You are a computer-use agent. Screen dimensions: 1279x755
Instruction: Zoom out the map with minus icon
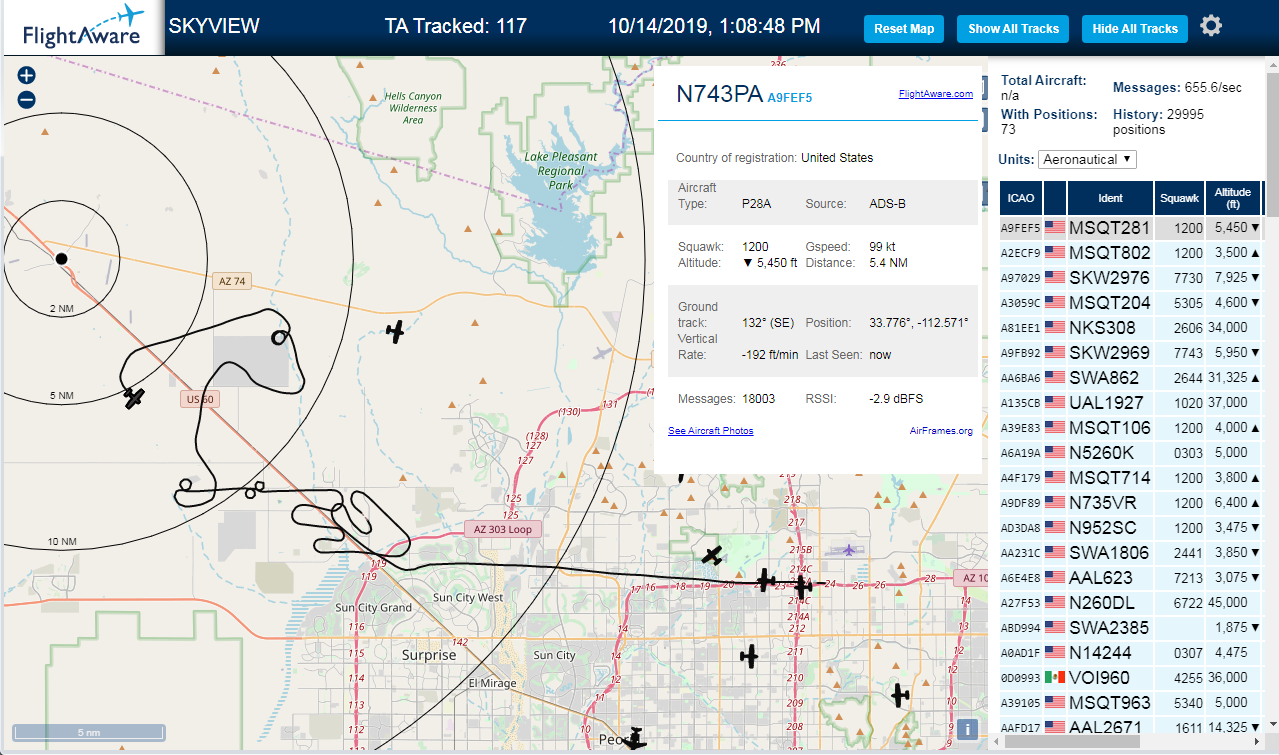27,99
